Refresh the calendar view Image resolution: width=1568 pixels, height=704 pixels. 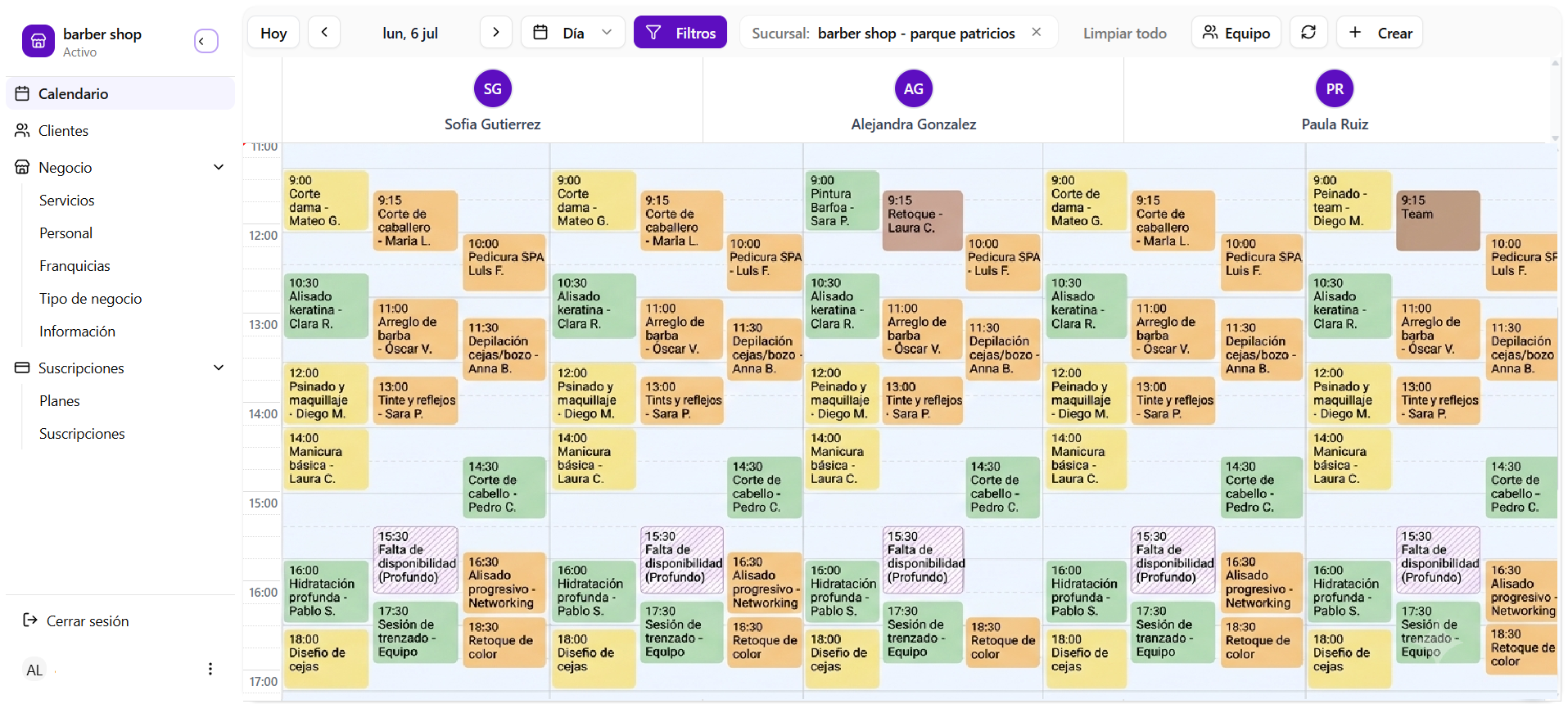1308,32
